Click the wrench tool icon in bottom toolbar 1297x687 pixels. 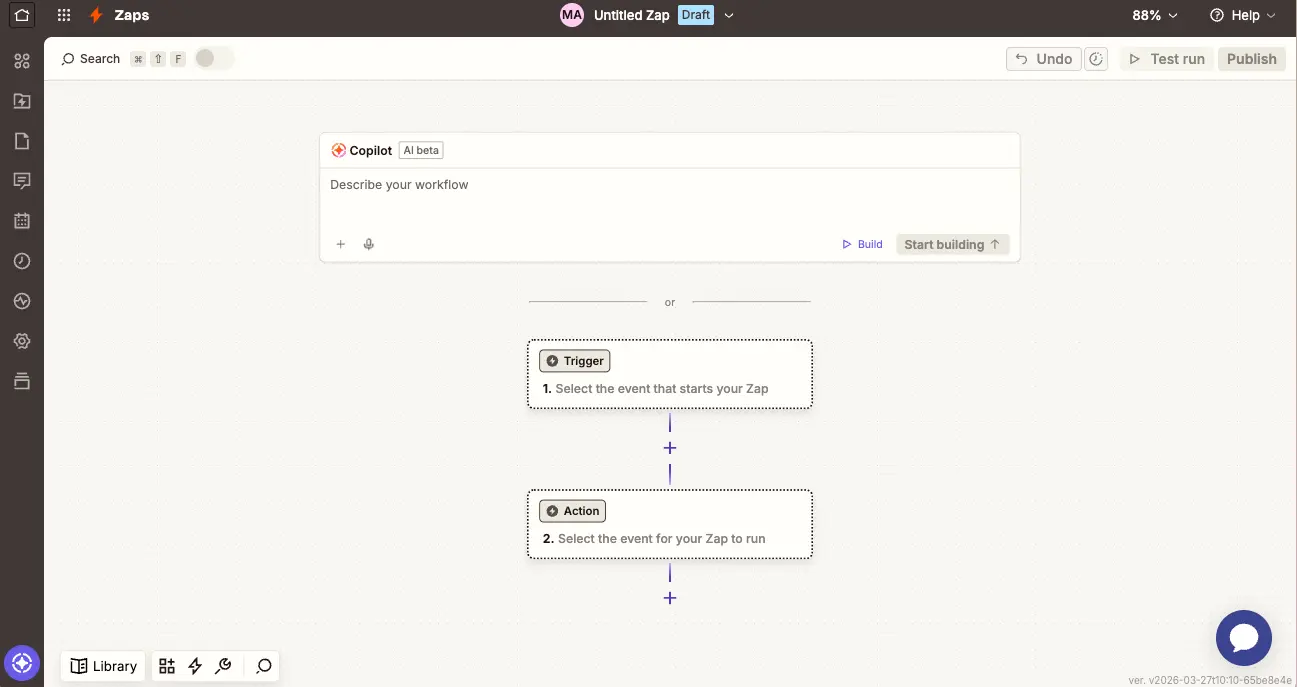pyautogui.click(x=223, y=665)
